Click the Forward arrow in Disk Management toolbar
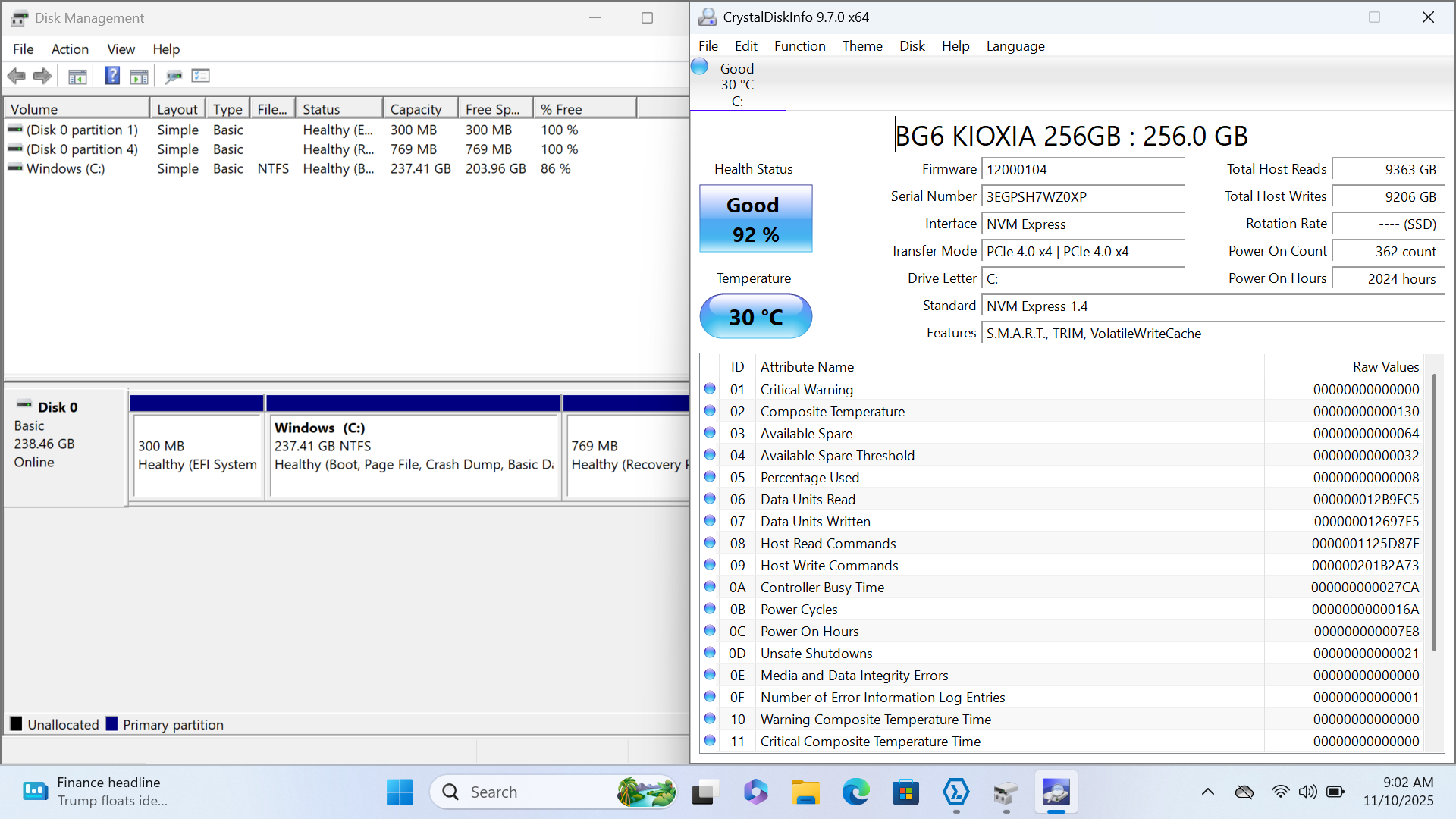The height and width of the screenshot is (819, 1456). [x=42, y=76]
